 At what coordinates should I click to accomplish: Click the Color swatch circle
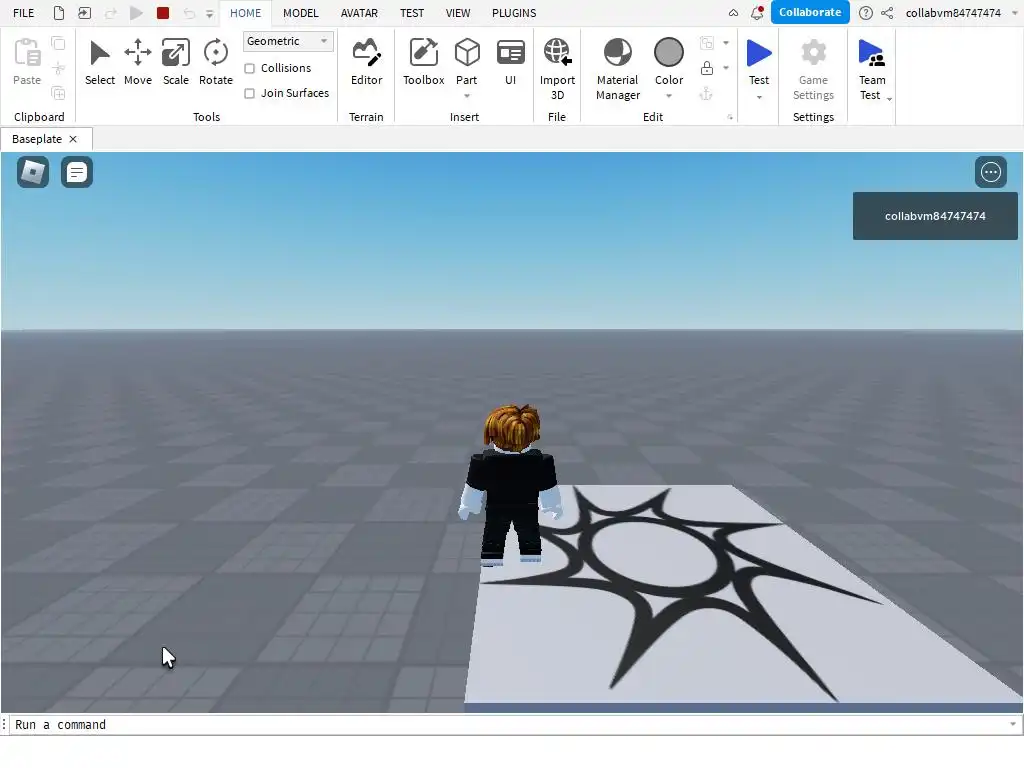click(x=669, y=53)
